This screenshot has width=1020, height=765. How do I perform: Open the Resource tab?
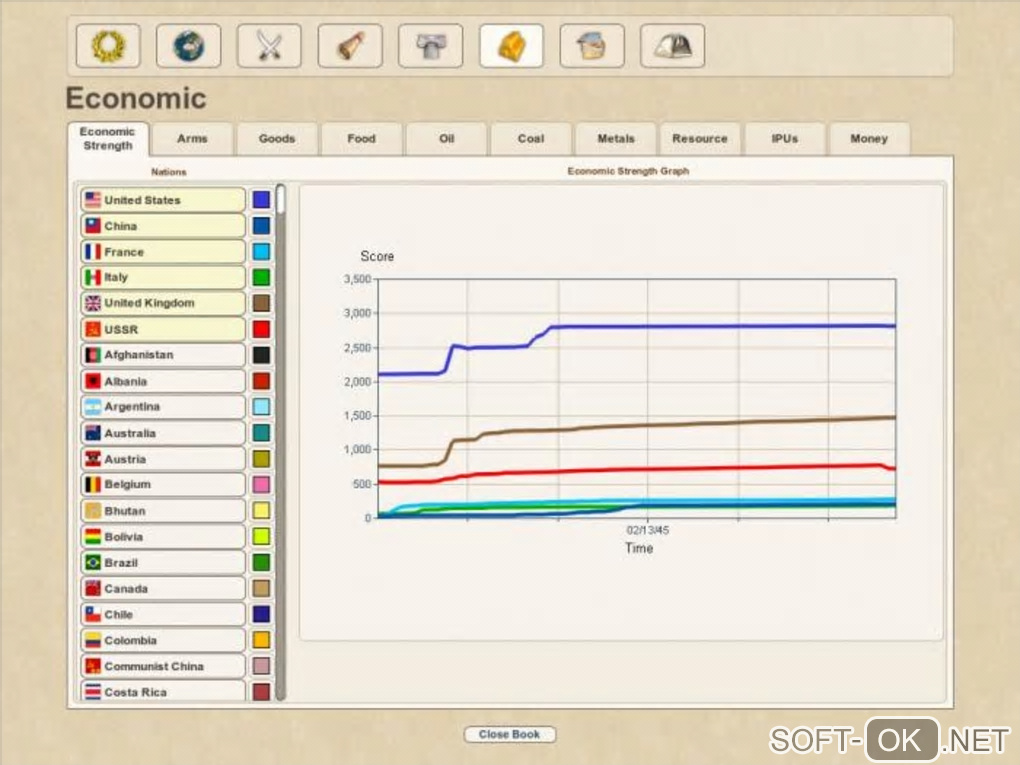tap(700, 139)
